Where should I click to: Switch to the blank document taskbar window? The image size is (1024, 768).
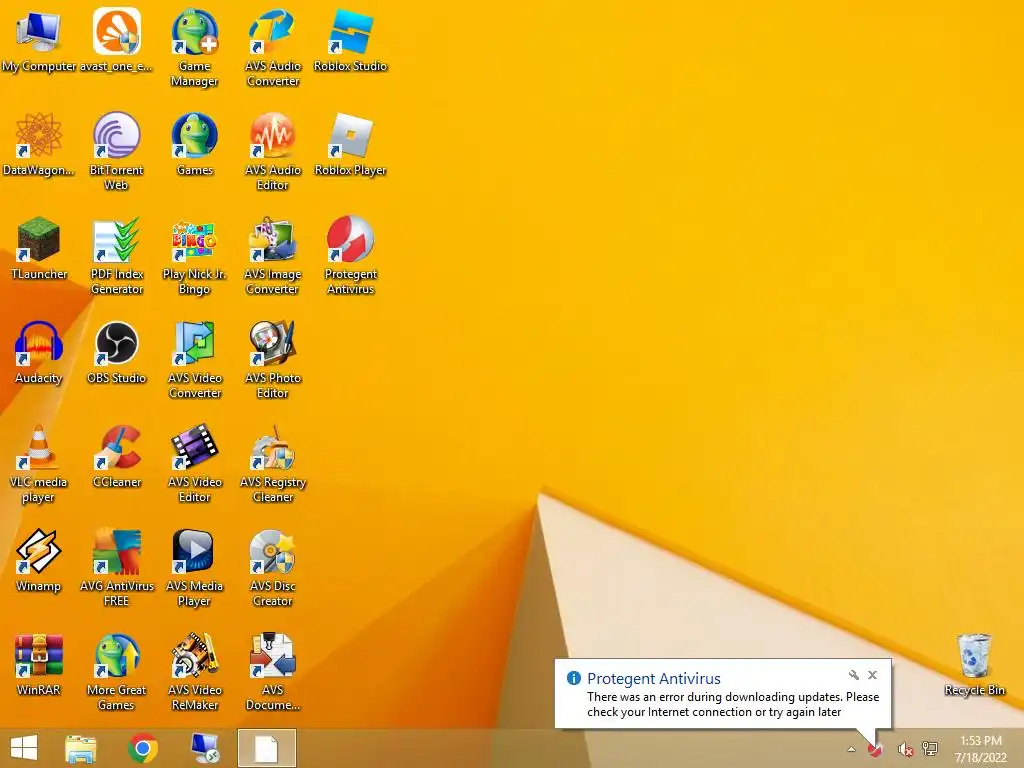coord(267,748)
